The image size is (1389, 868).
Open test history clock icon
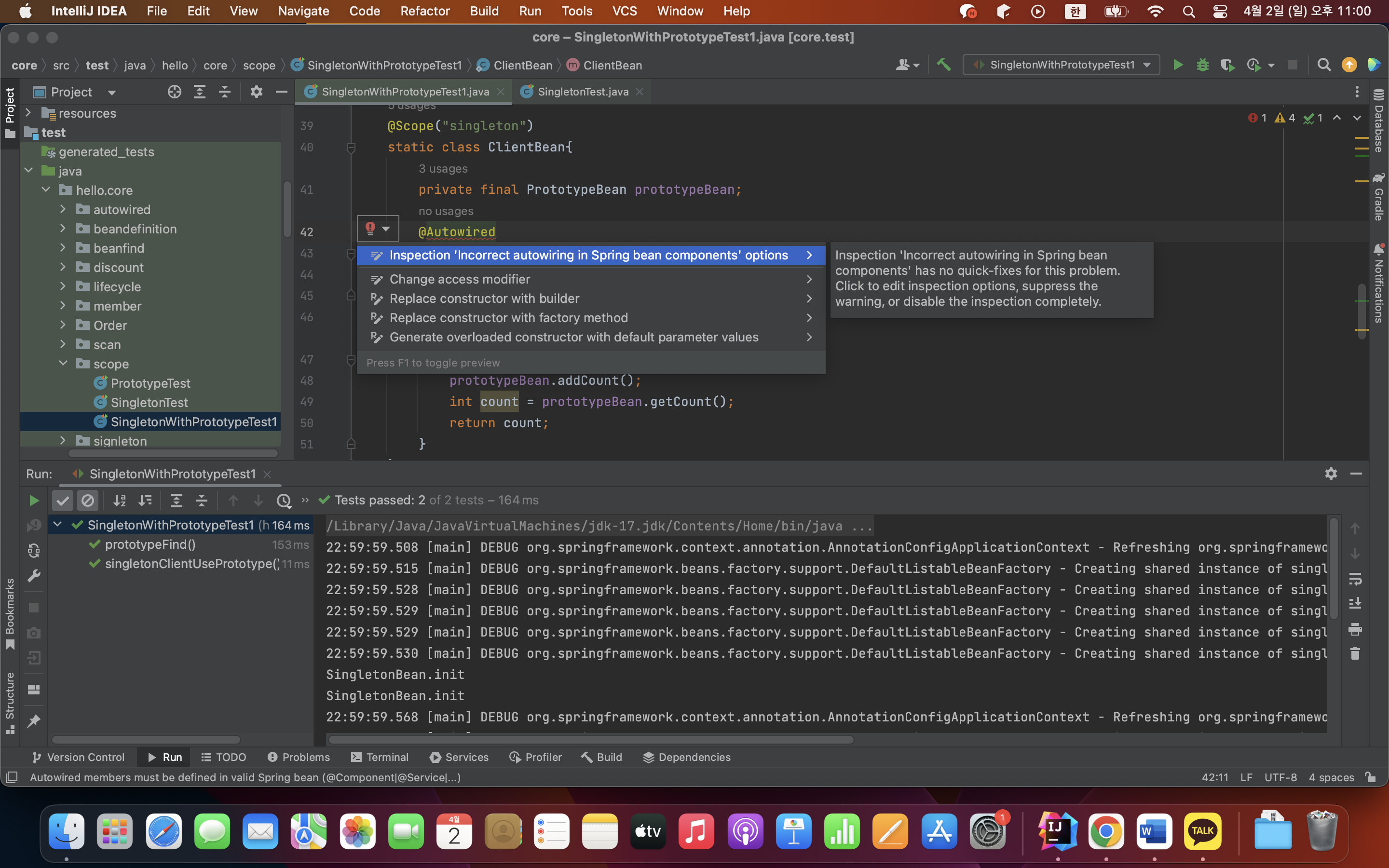(284, 501)
